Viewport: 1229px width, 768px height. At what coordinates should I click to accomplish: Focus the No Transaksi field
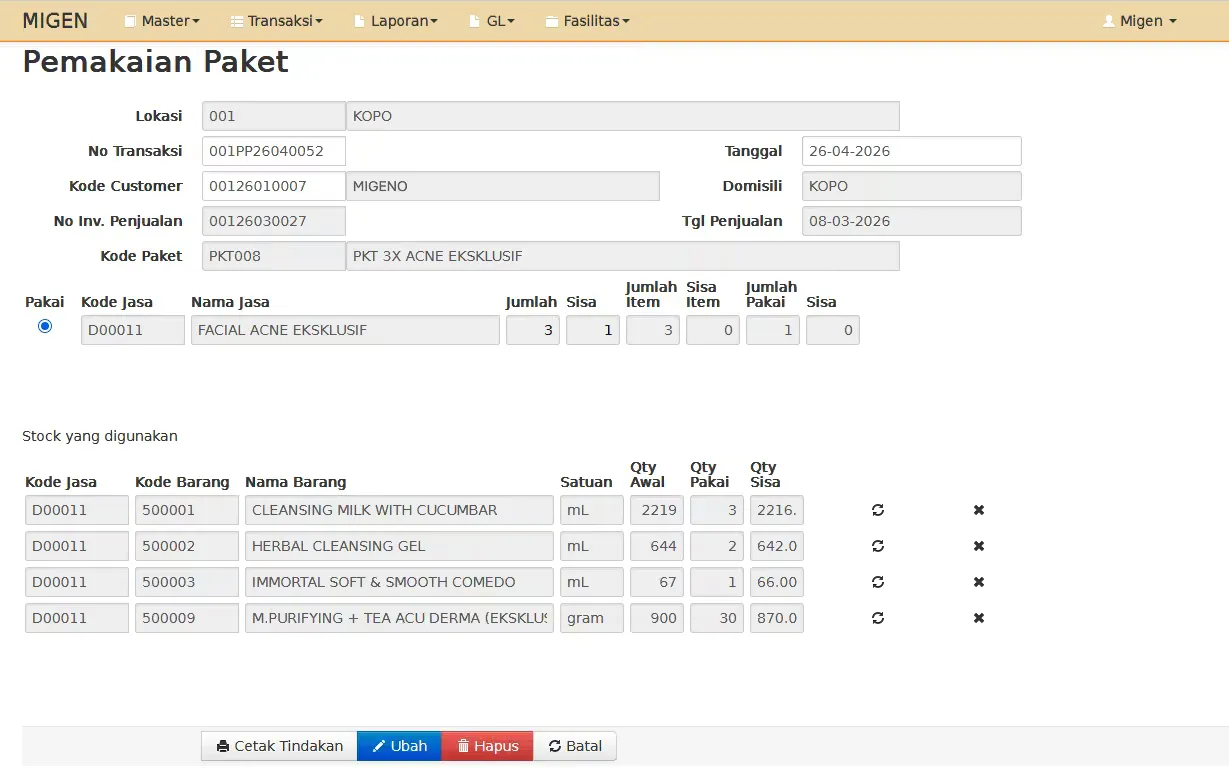[274, 151]
